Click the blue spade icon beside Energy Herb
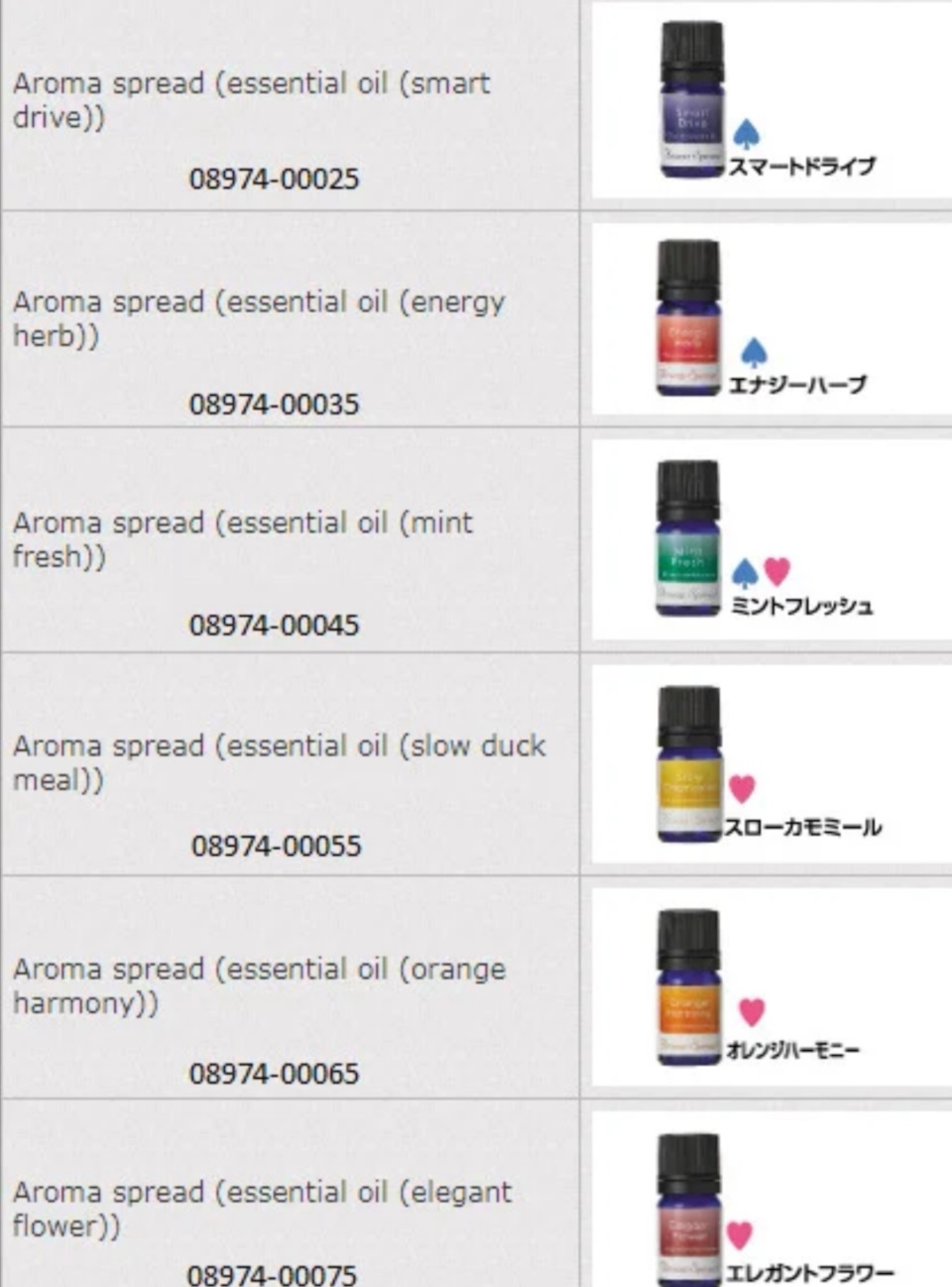This screenshot has width=952, height=1287. (754, 352)
